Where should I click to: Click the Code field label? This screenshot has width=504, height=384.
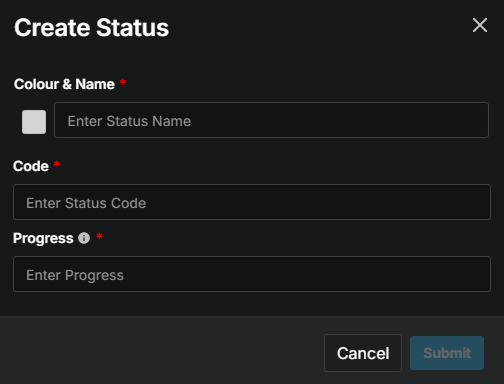[31, 166]
